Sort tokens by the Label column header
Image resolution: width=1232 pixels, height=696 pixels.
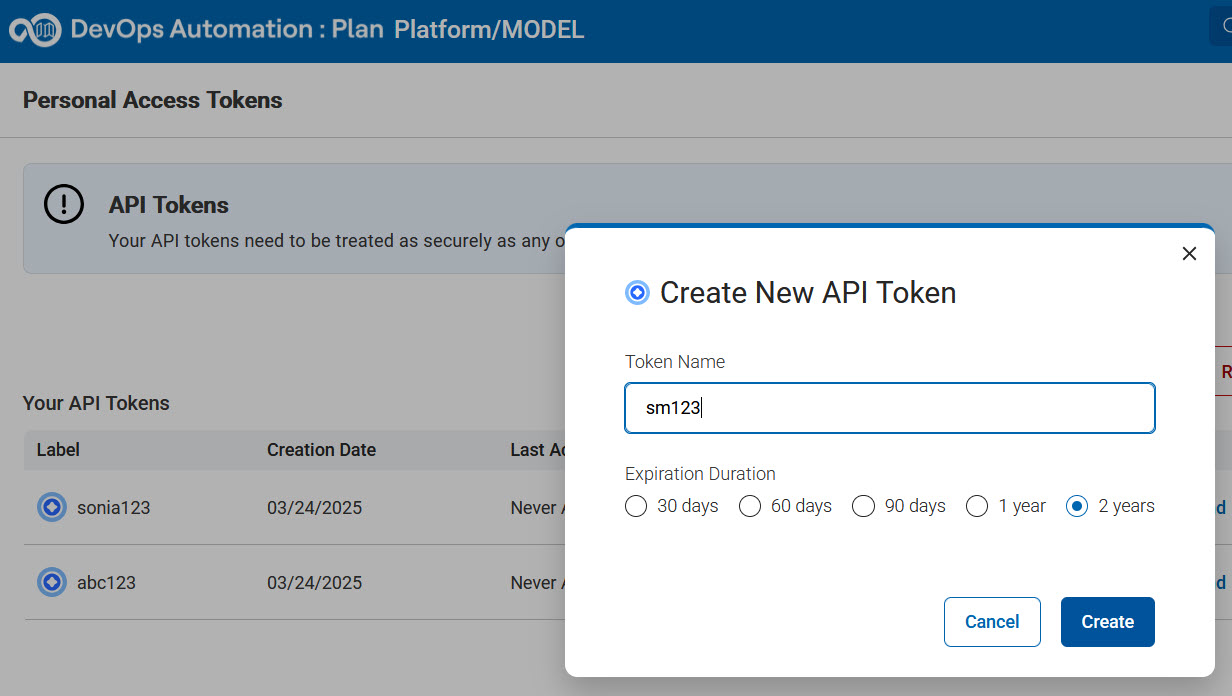click(x=58, y=450)
